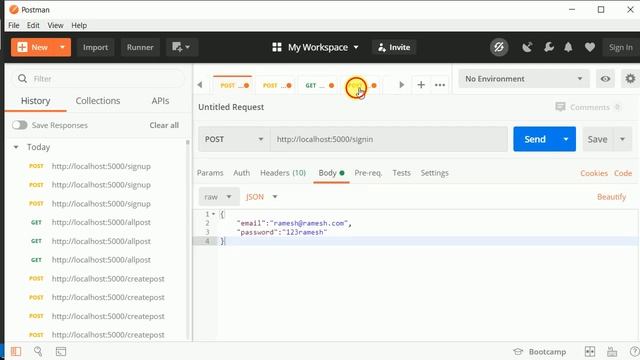Collapse the Today history group
640x360 pixels.
coord(16,147)
